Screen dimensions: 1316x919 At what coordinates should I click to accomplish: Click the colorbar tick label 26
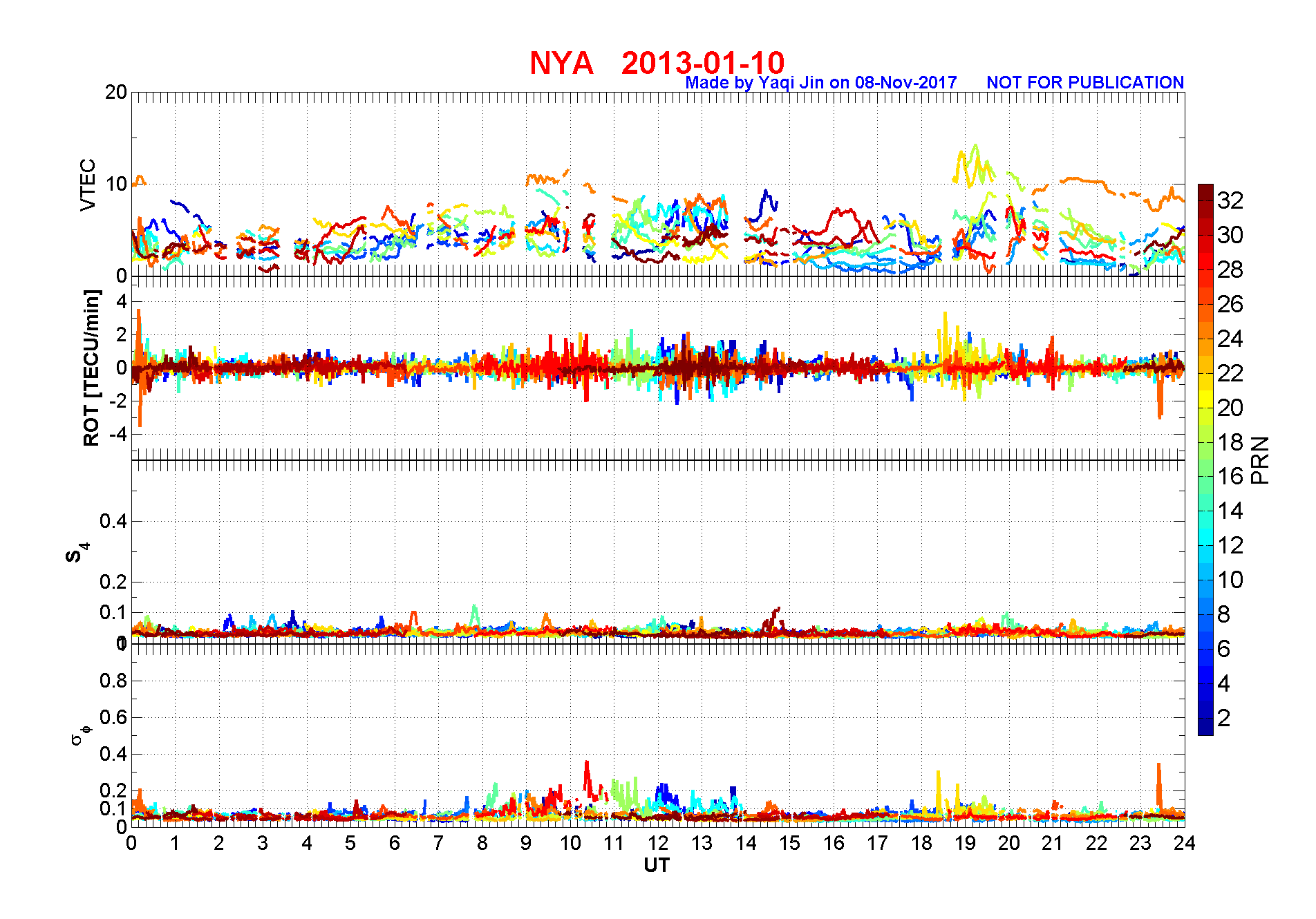(1230, 304)
